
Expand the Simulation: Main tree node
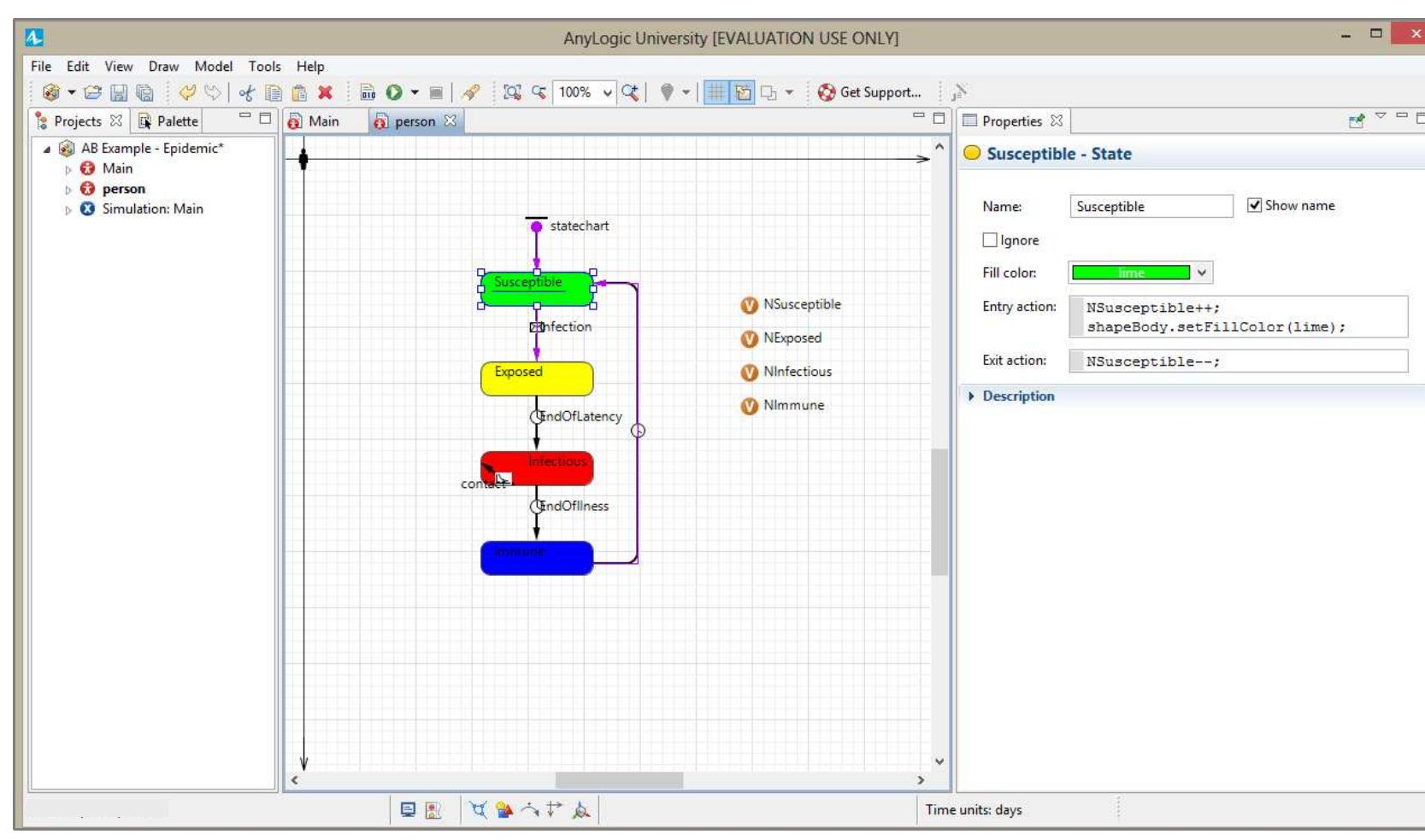68,209
